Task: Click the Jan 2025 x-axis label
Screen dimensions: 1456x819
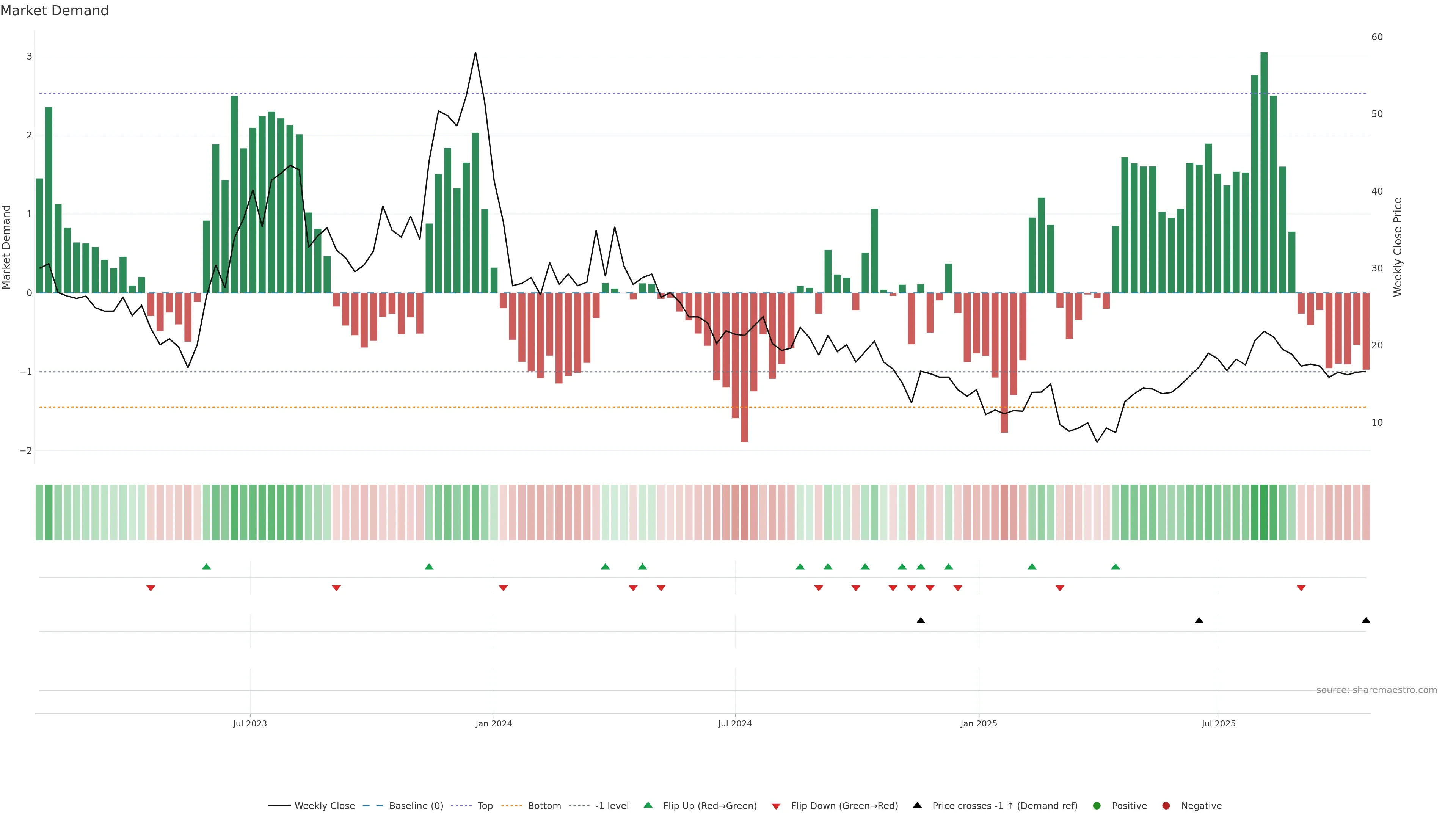Action: coord(978,723)
